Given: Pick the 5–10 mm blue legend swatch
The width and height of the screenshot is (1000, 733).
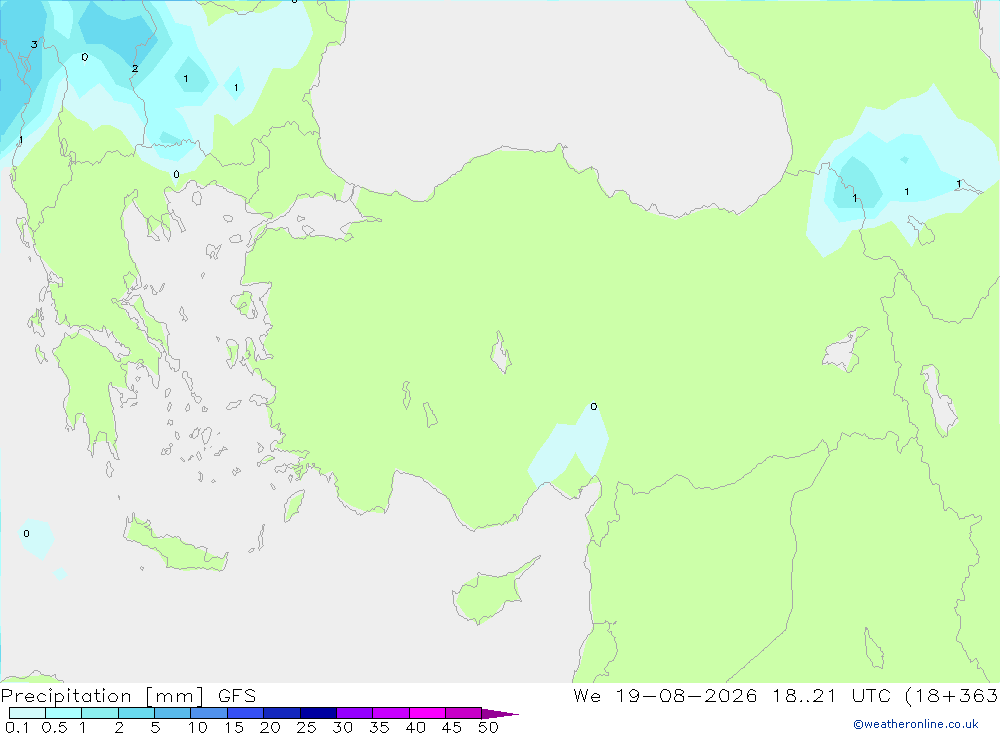Looking at the screenshot, I should pos(172,713).
